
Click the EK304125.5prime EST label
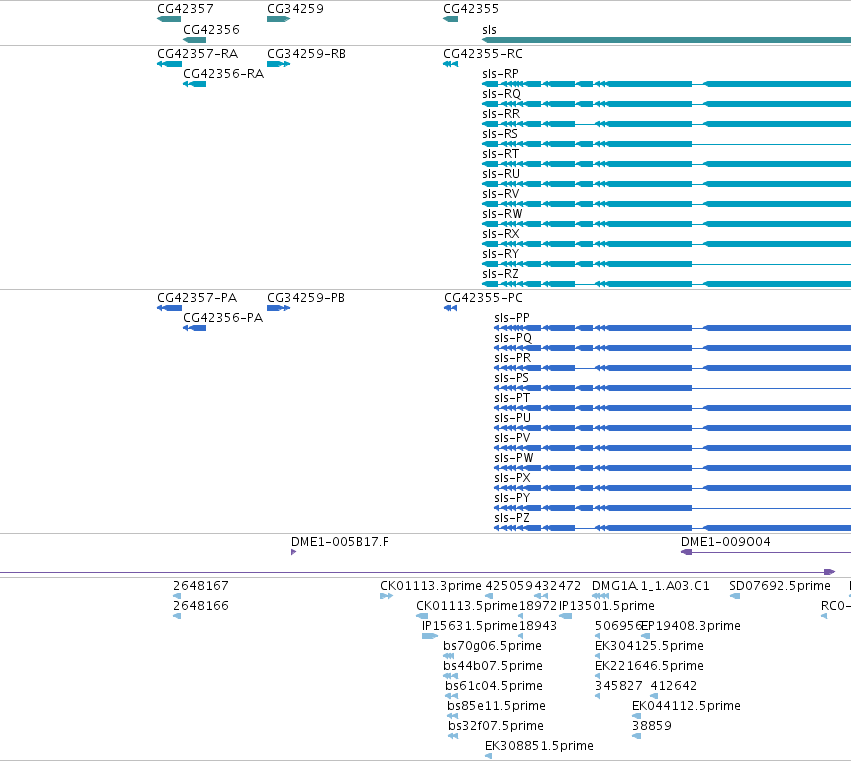[x=649, y=646]
